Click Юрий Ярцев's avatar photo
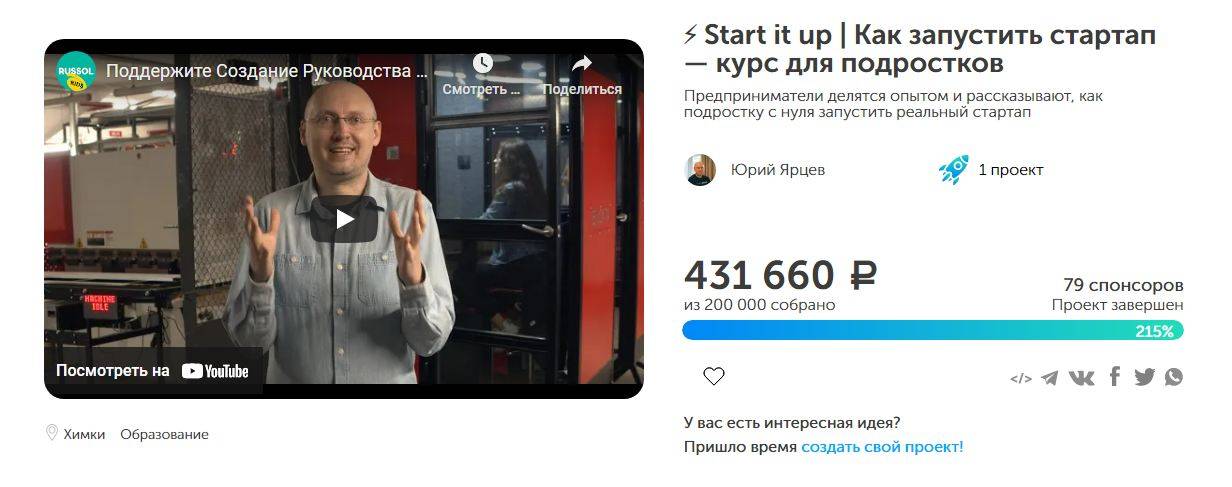This screenshot has width=1232, height=487. (x=700, y=170)
